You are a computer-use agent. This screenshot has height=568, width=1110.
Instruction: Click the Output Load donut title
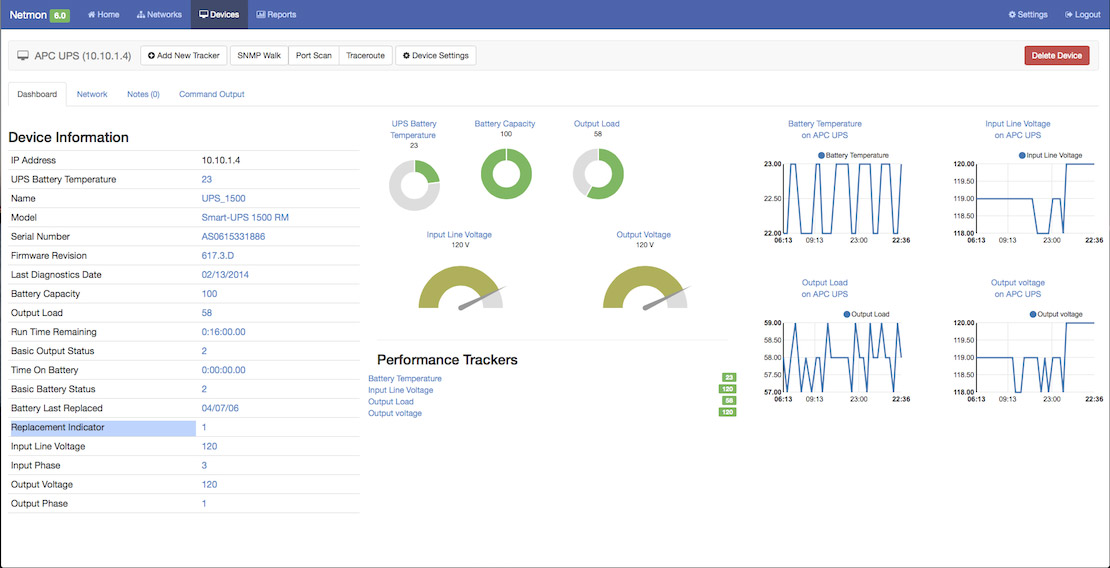pos(597,123)
